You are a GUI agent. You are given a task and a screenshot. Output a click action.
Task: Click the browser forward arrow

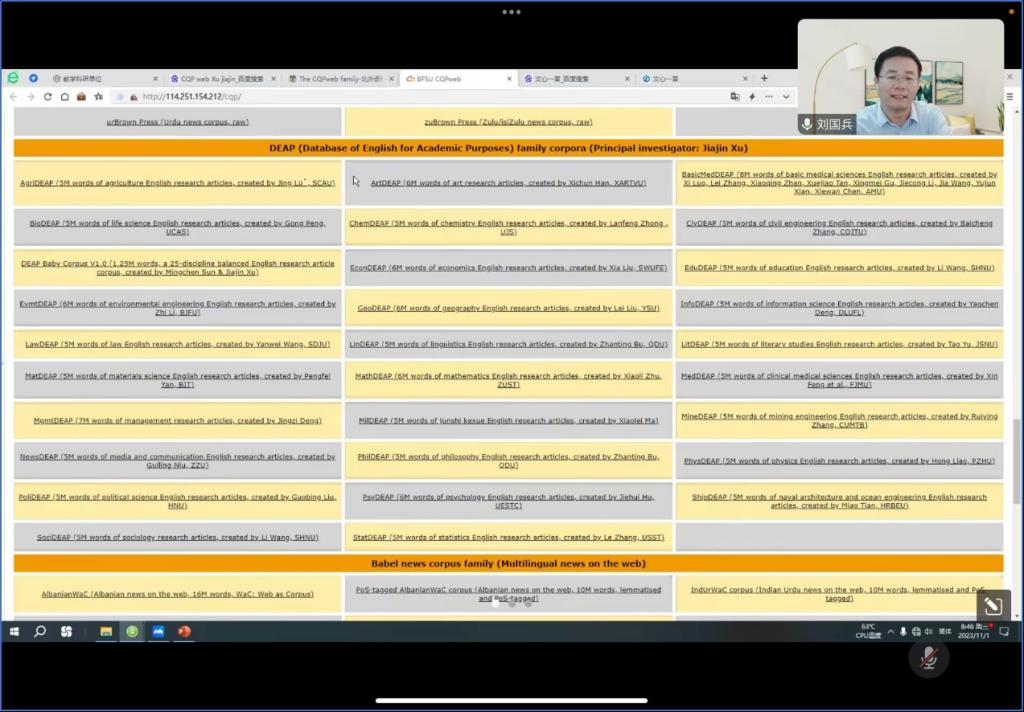(31, 97)
